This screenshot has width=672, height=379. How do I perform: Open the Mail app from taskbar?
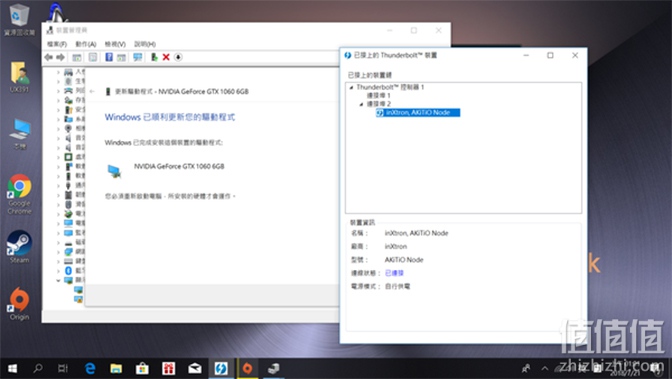[195, 369]
